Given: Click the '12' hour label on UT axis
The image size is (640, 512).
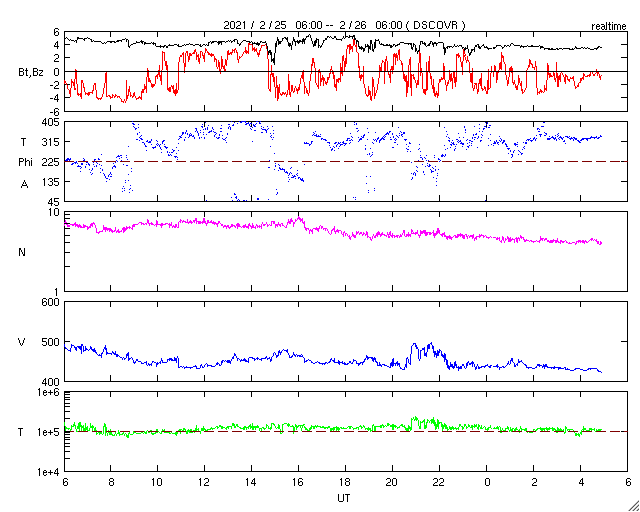Looking at the screenshot, I should [204, 481].
